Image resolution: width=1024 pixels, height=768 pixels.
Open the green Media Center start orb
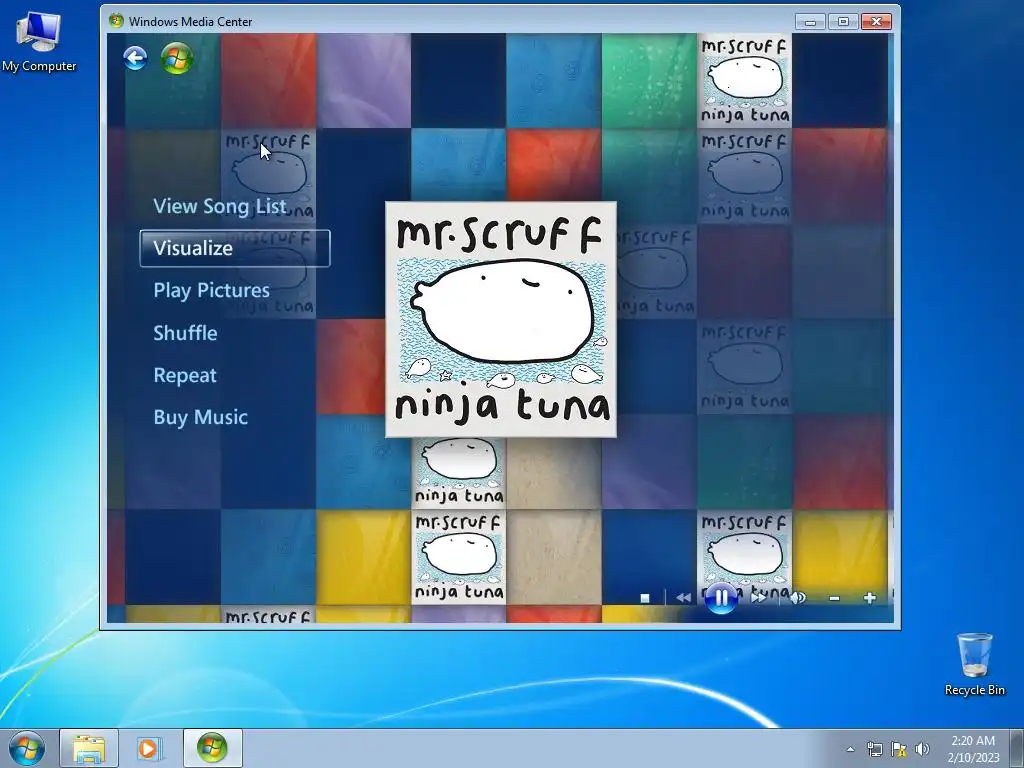pos(177,58)
